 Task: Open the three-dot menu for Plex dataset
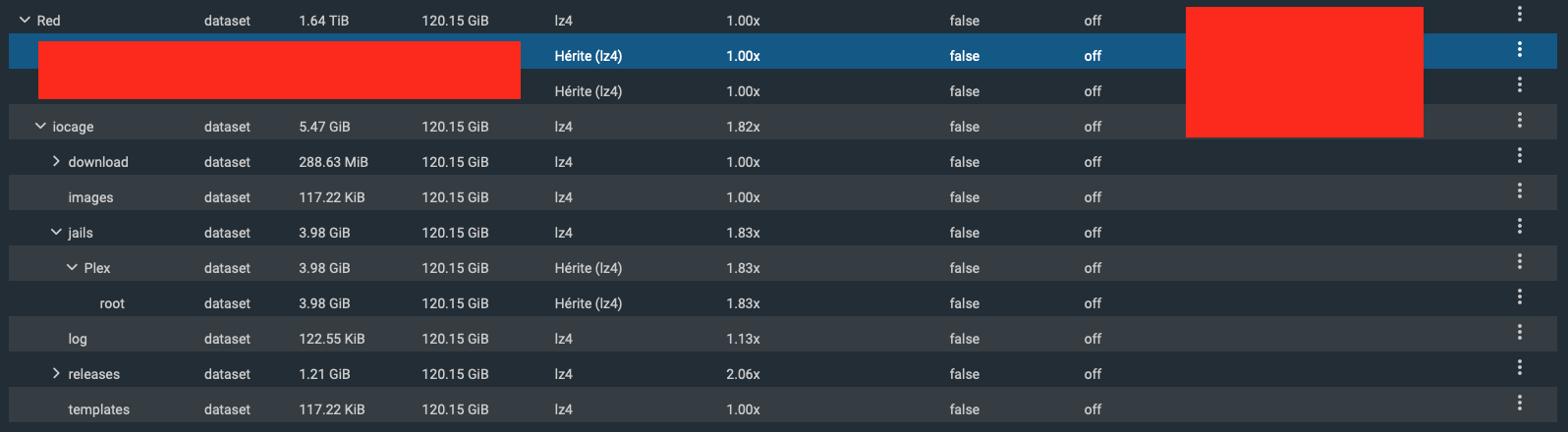(1519, 261)
